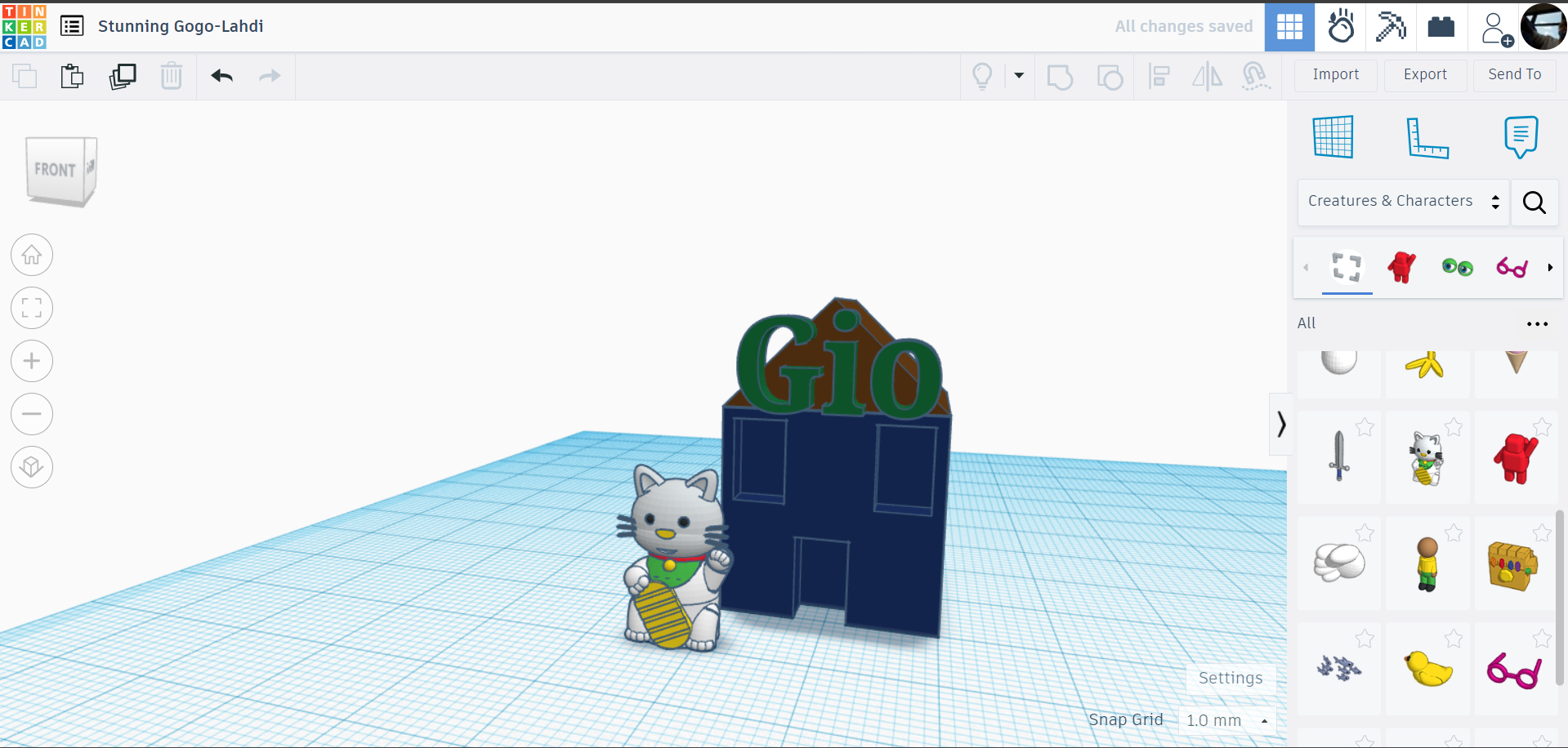Pick the sword shape thumbnail

coord(1339,456)
